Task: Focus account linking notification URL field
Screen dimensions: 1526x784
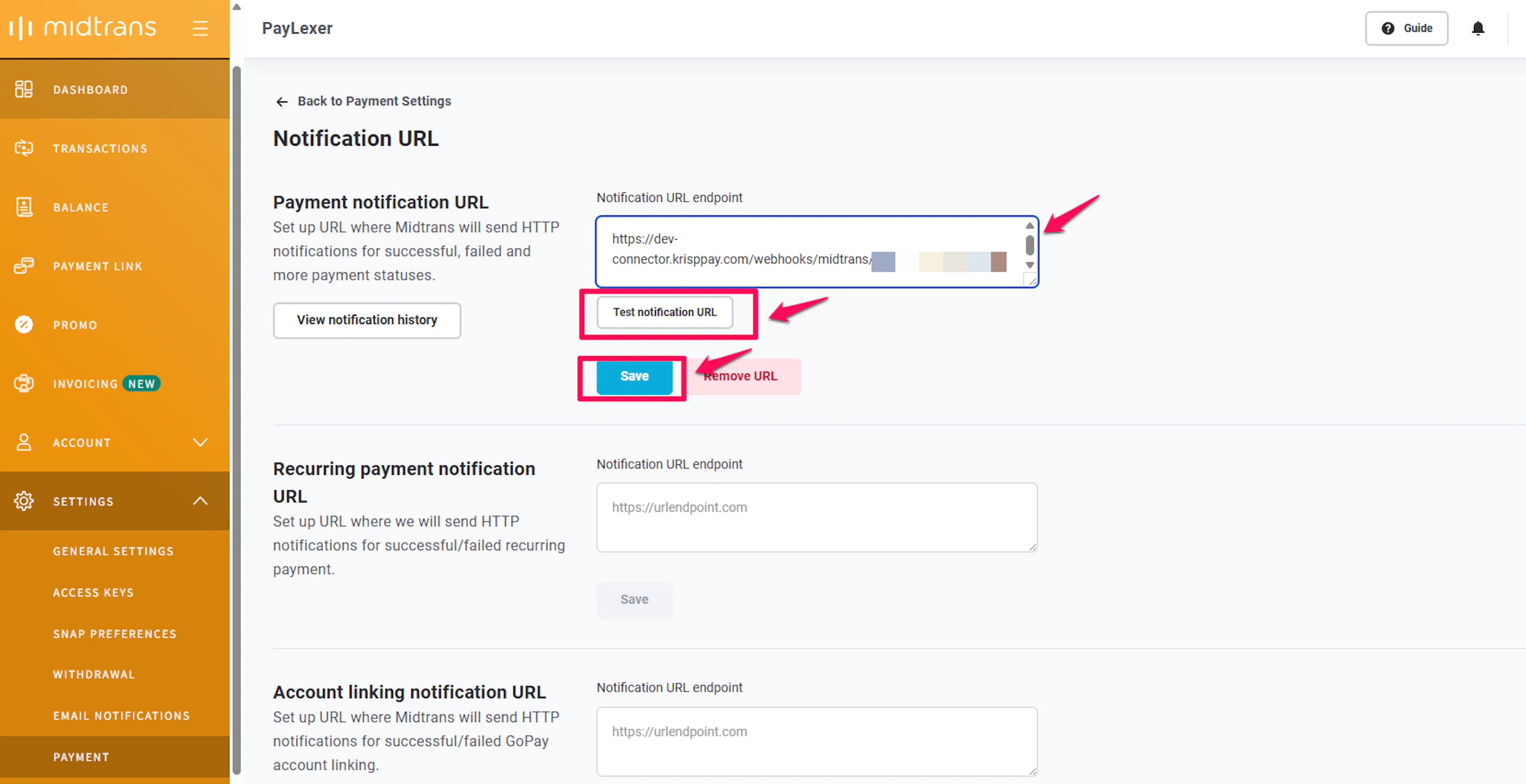Action: [817, 741]
